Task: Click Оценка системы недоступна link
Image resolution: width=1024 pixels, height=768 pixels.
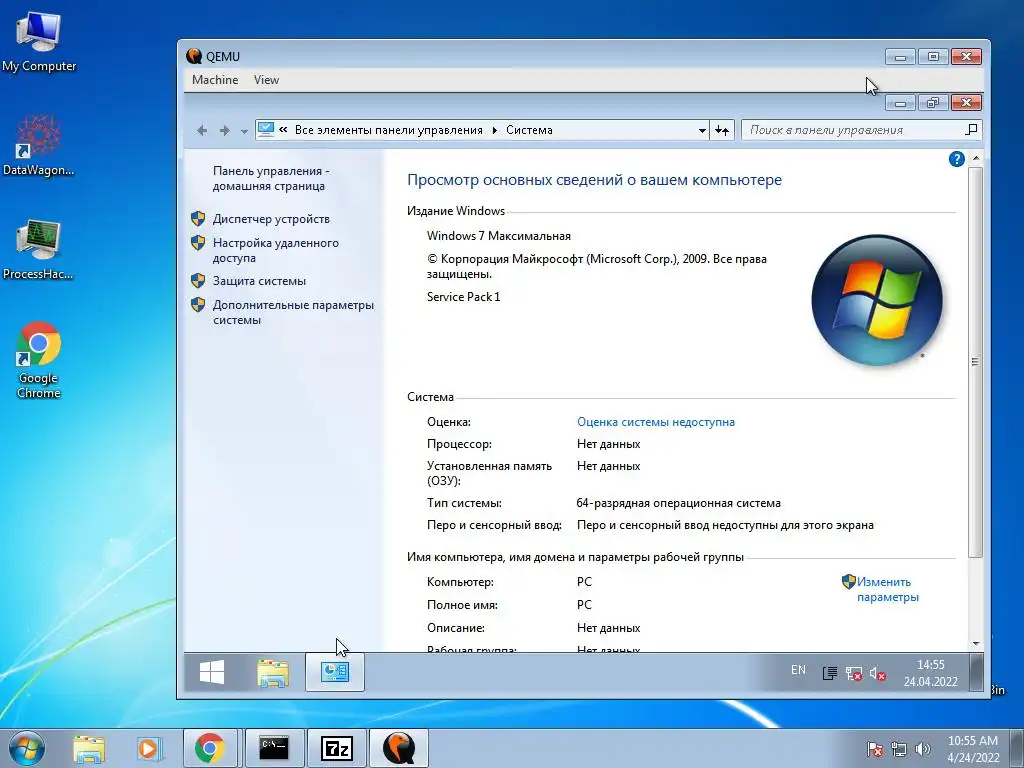Action: pyautogui.click(x=656, y=422)
